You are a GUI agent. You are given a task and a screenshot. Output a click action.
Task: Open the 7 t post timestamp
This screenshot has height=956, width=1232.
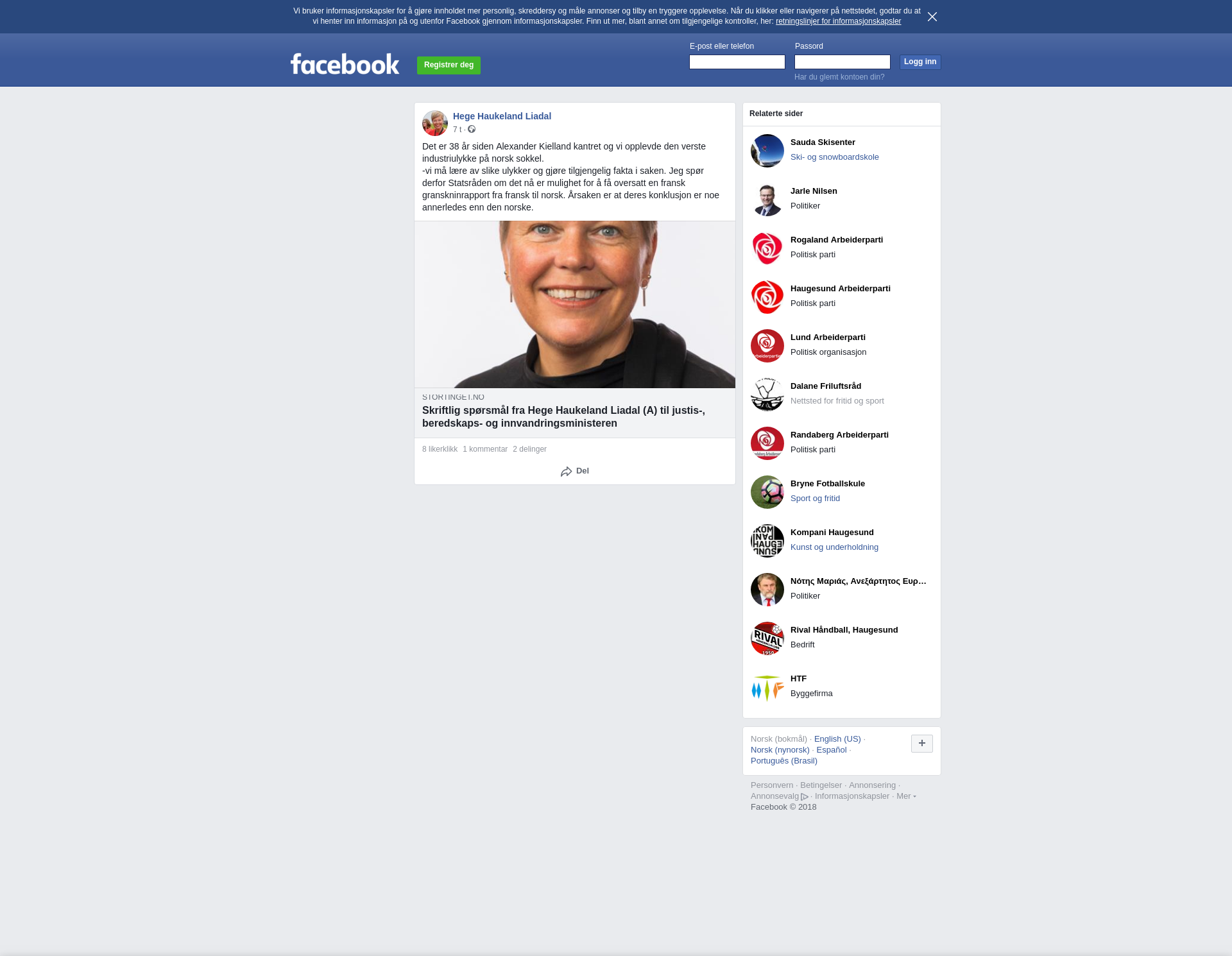point(457,130)
